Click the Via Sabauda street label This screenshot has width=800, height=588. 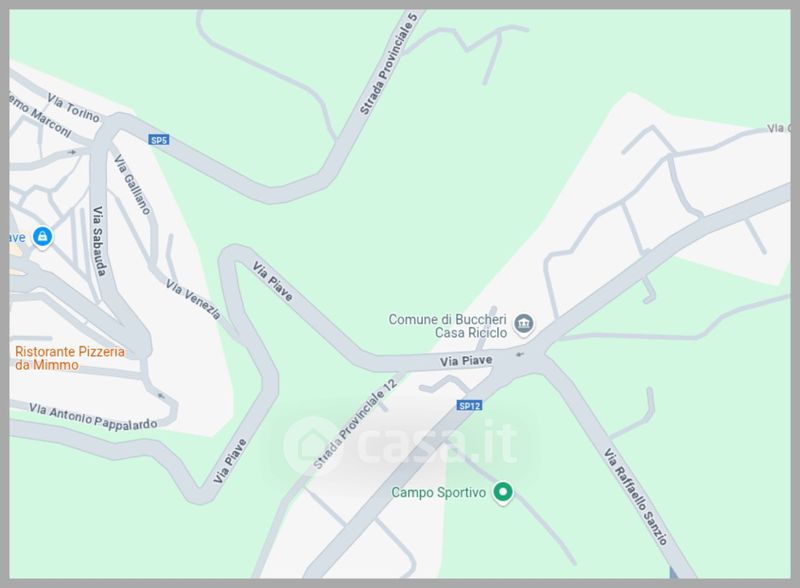98,241
